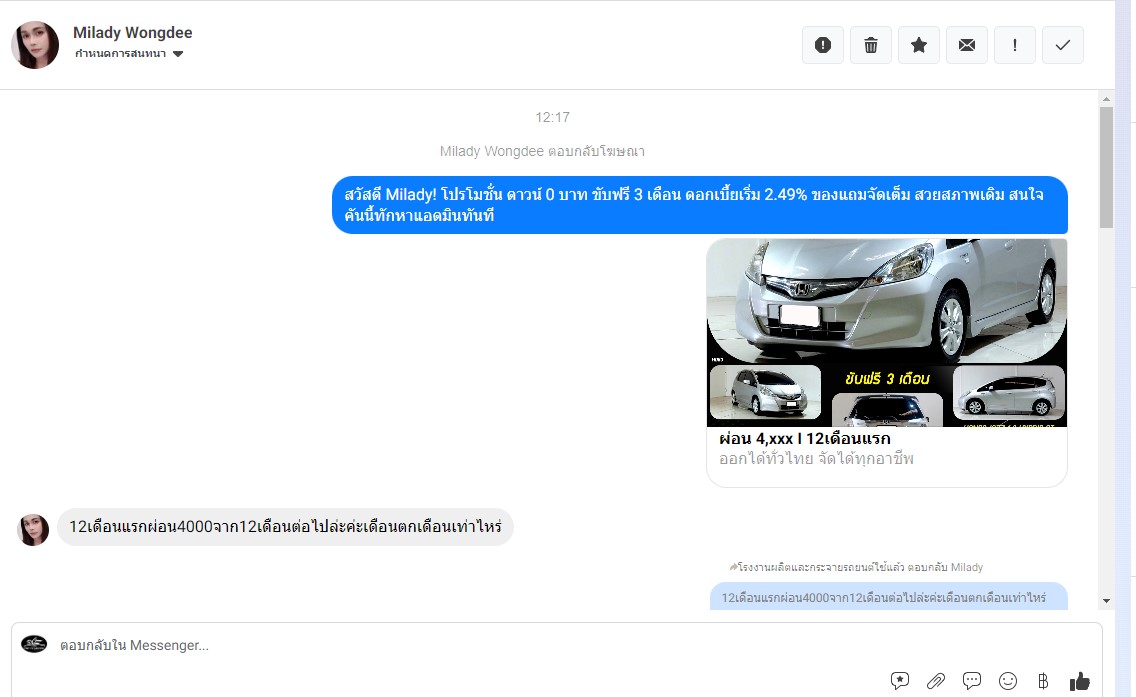
Task: Click the scrollbar down arrow
Action: tap(1106, 601)
